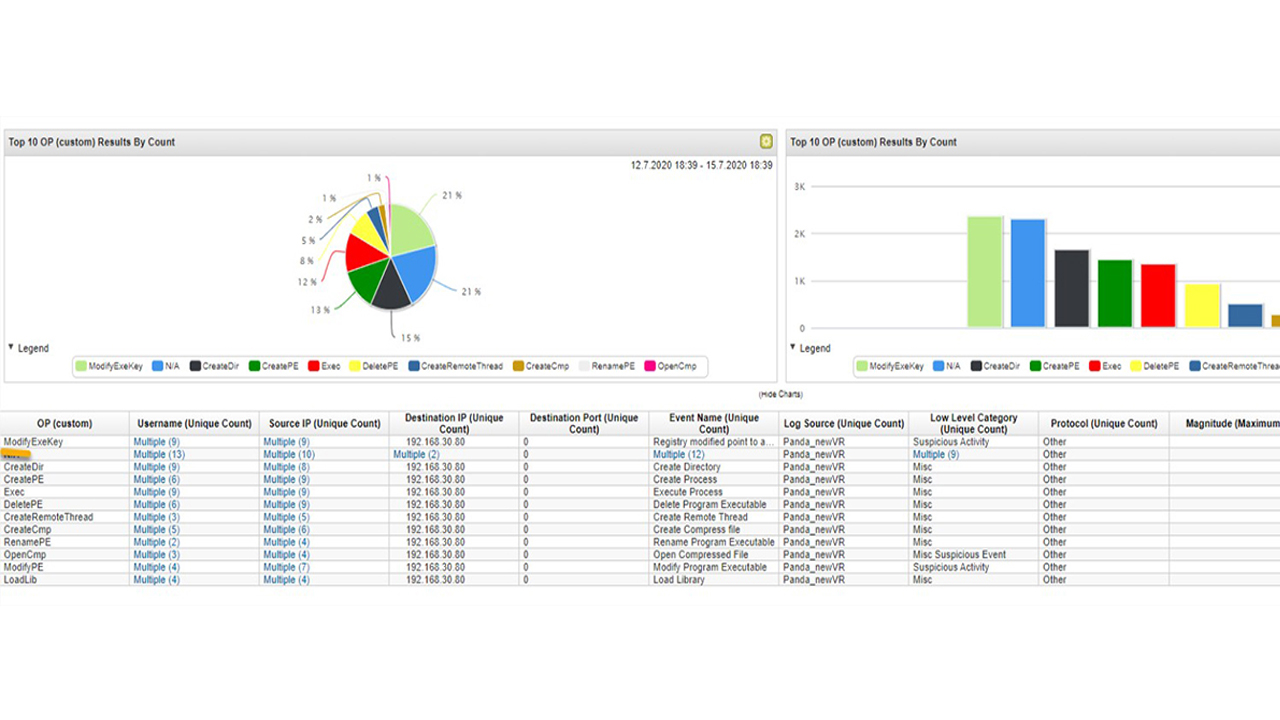
Task: Select DeletePE swatch in bar chart legend
Action: [1136, 367]
